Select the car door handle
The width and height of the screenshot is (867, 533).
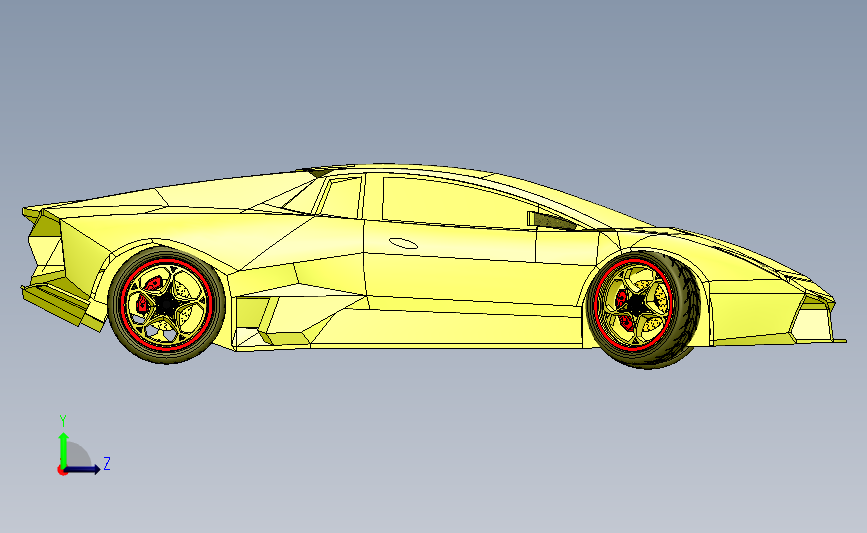(x=403, y=243)
